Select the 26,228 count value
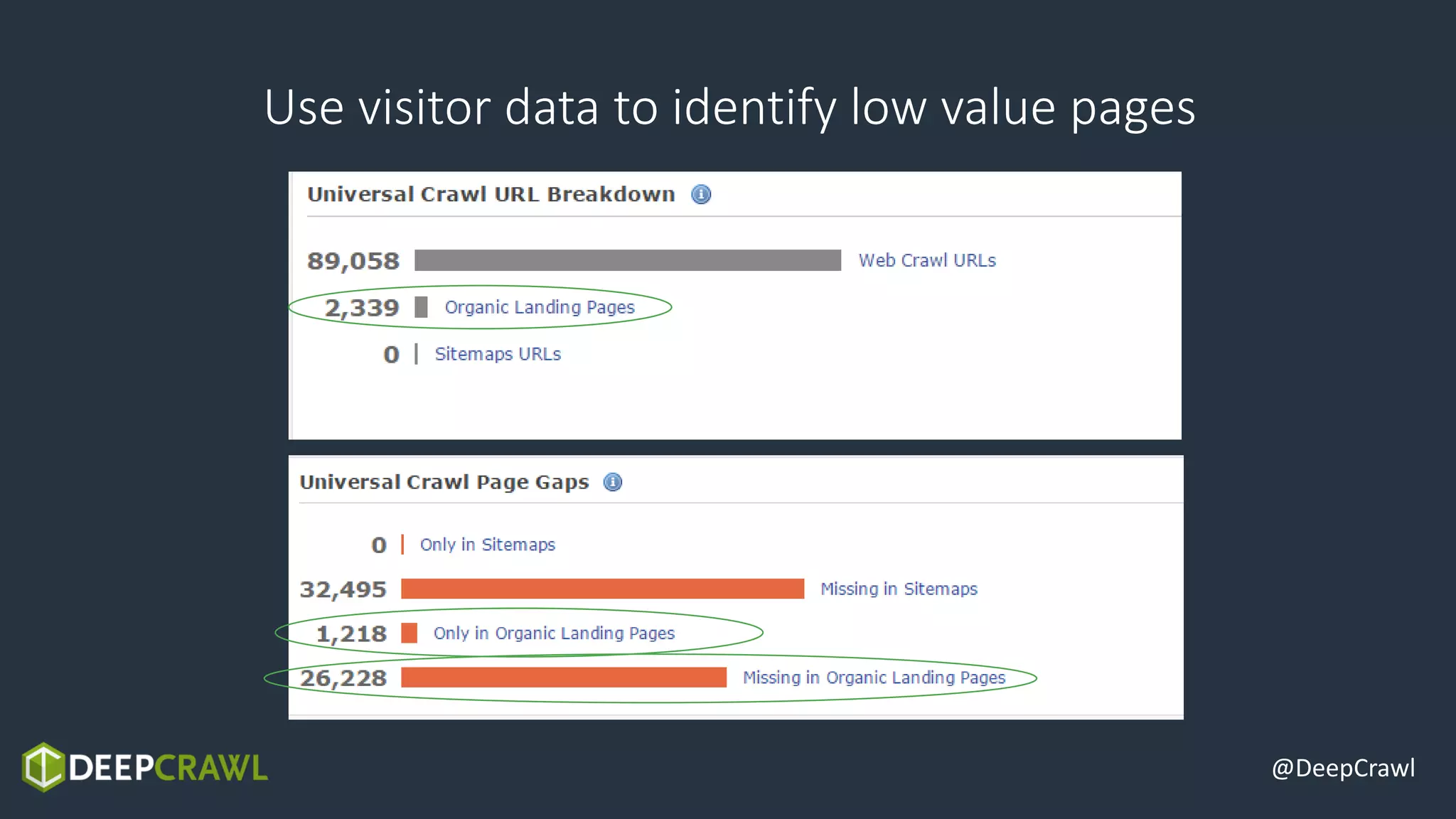The height and width of the screenshot is (819, 1456). pos(343,678)
